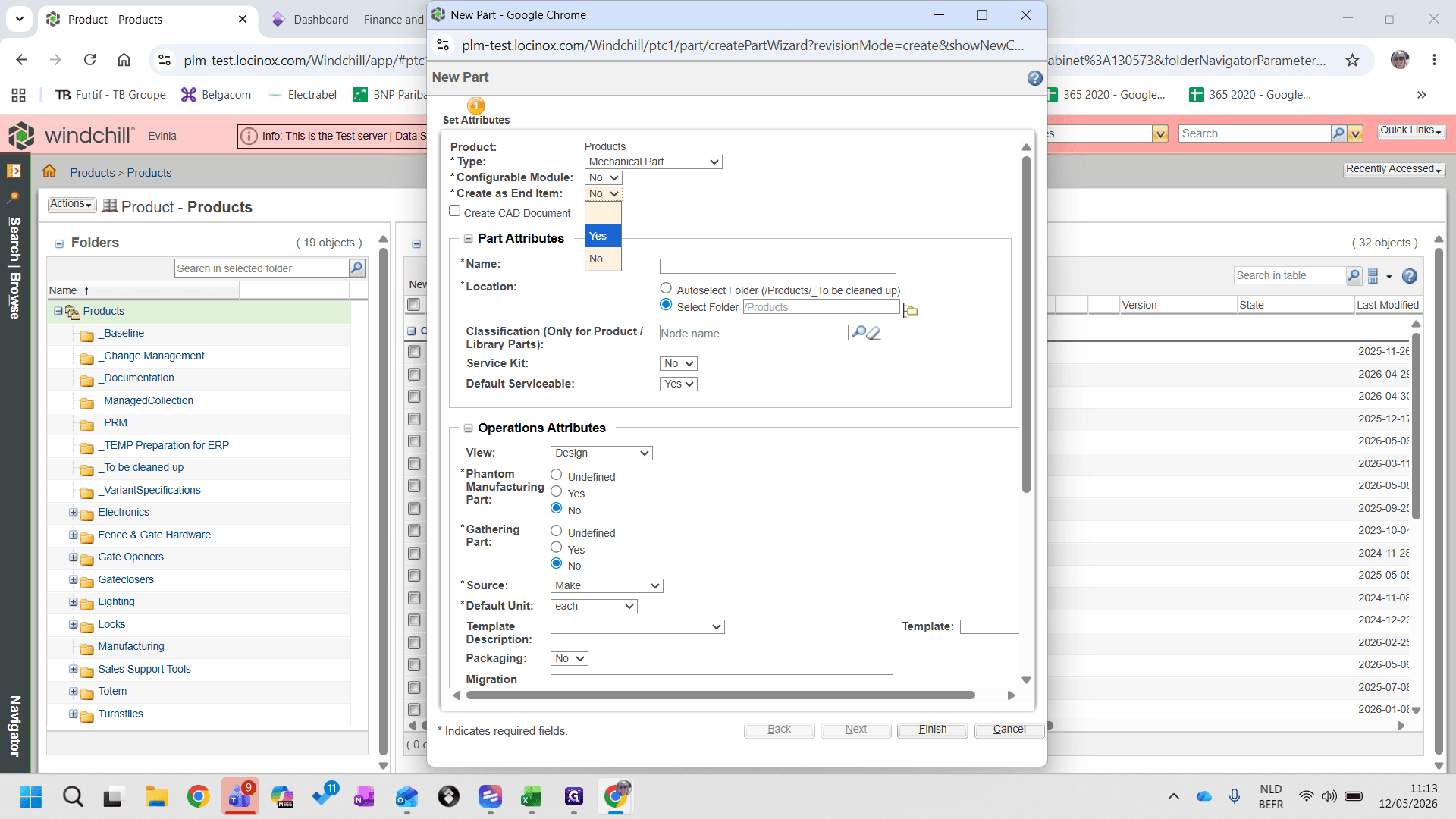Click the horizontal scrollbar of the wizard form
Viewport: 1456px width, 819px height.
click(x=720, y=695)
